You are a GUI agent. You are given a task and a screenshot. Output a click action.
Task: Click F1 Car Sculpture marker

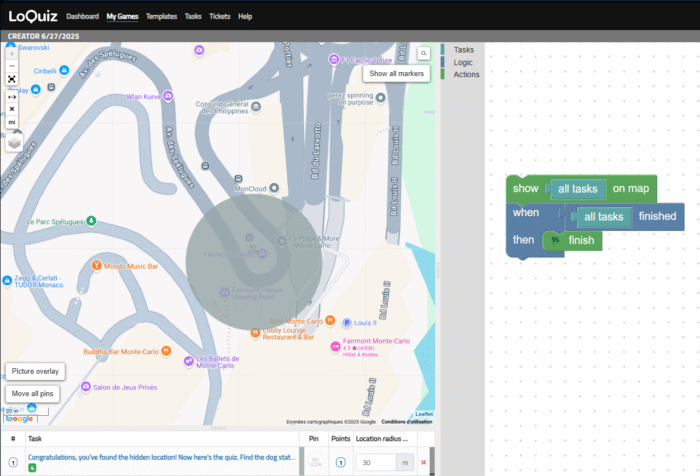pos(334,59)
